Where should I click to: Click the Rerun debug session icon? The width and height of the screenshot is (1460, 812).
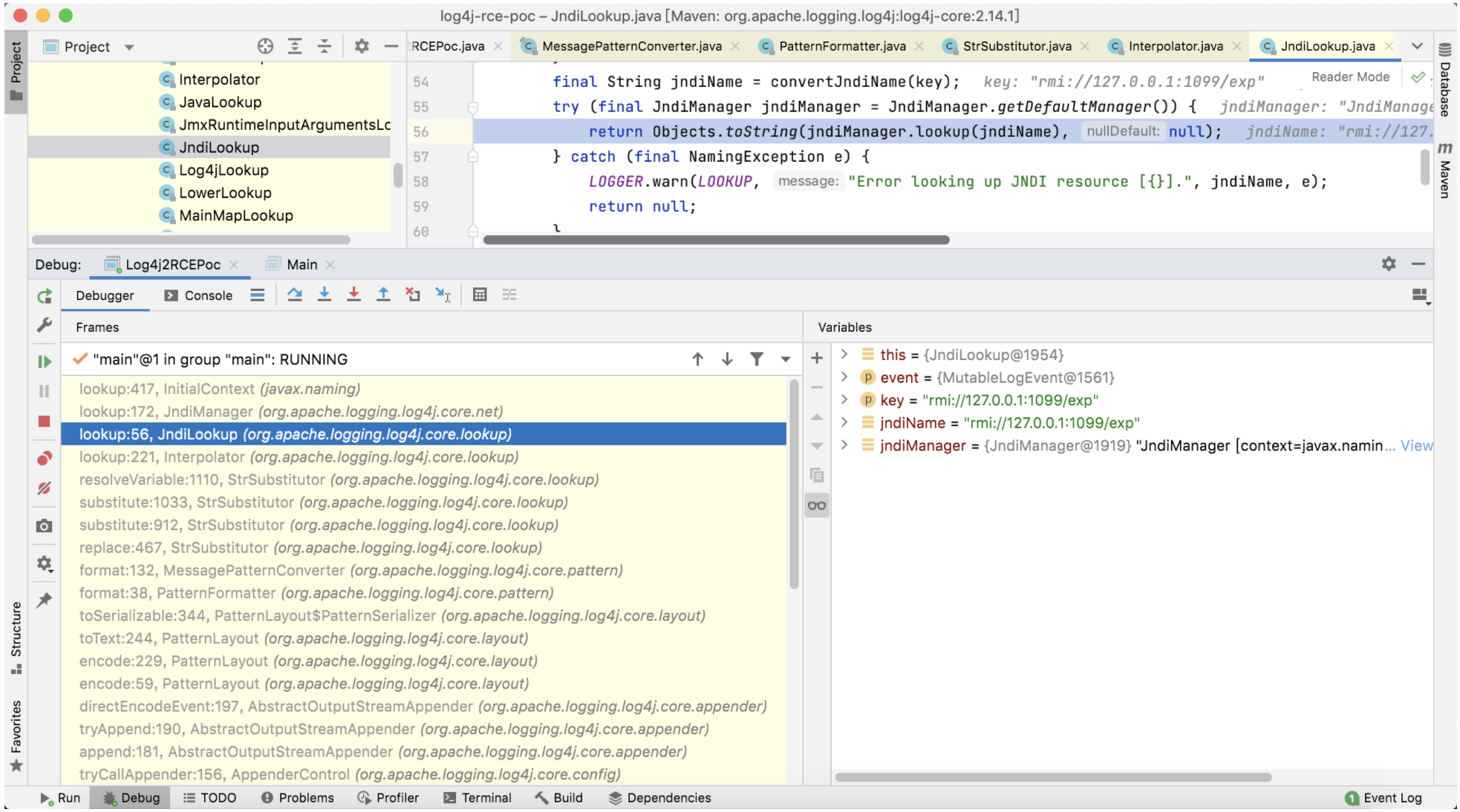click(x=45, y=296)
